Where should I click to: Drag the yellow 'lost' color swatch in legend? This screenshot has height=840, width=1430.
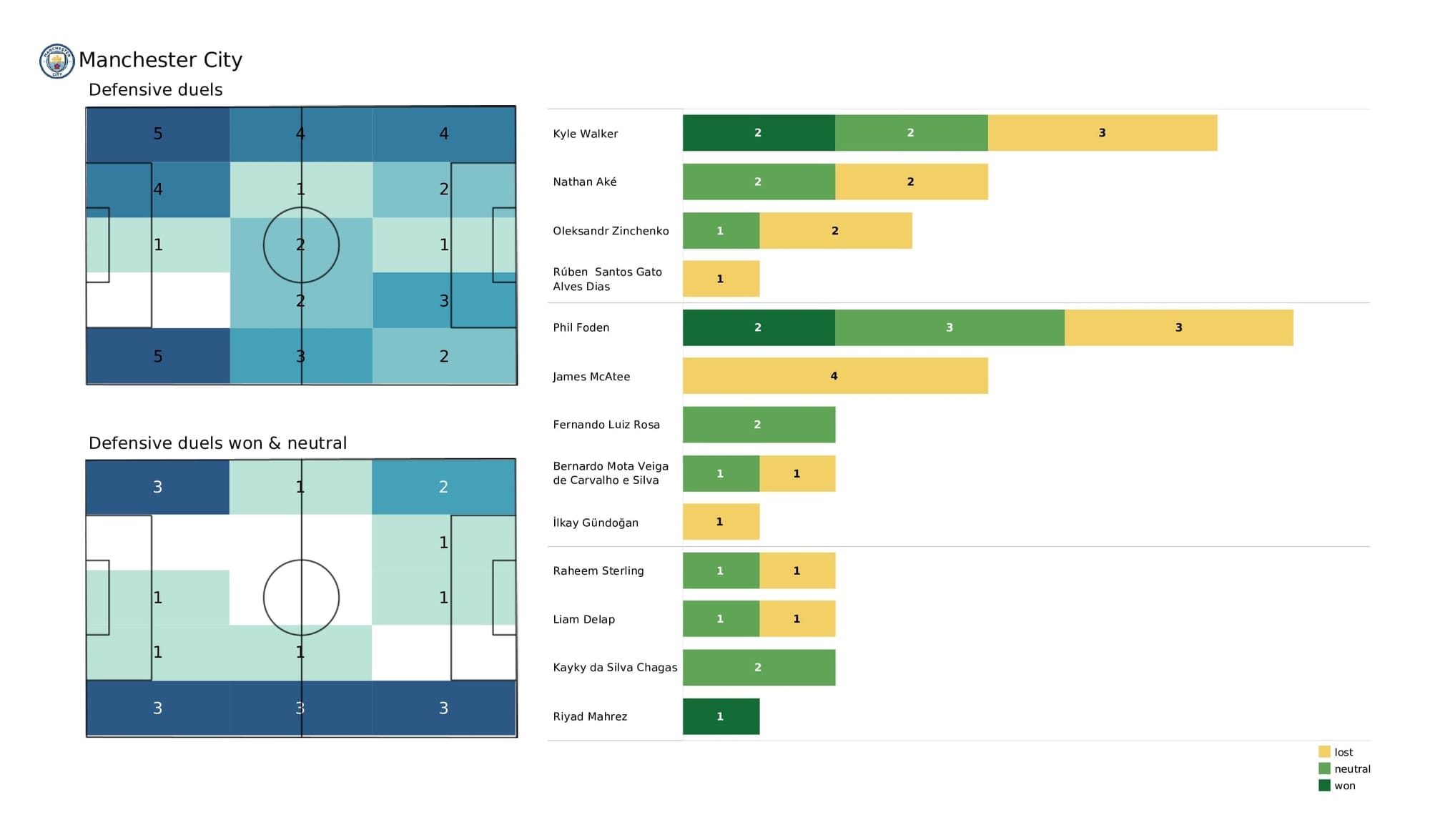tap(1324, 752)
